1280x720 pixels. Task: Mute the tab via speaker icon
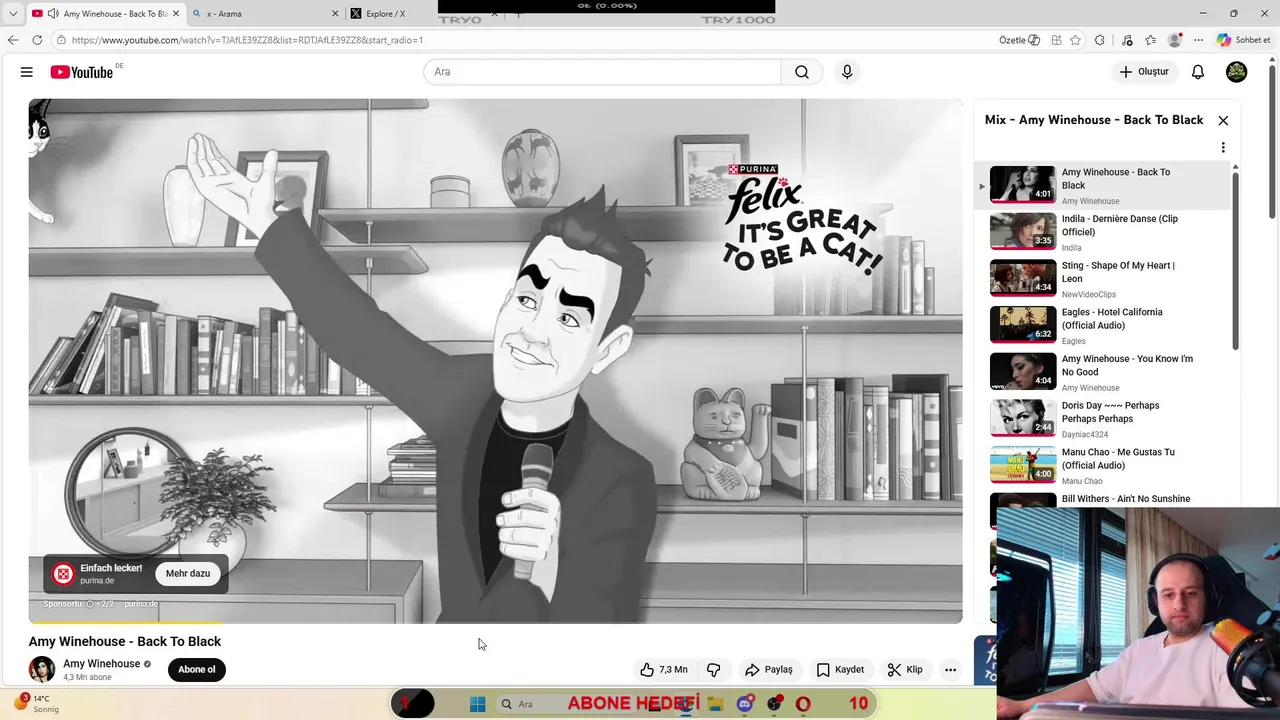click(52, 14)
